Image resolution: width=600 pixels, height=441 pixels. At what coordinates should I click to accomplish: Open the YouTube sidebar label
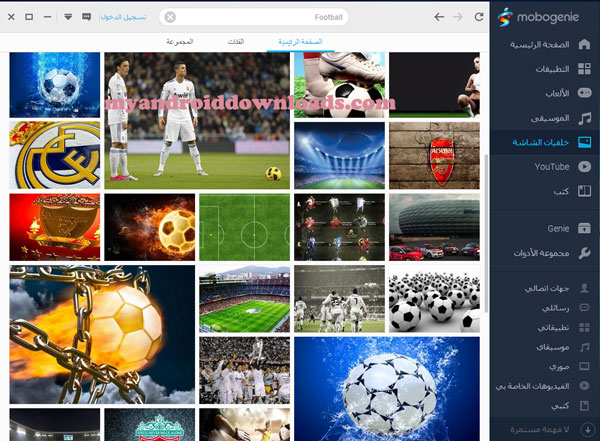pos(552,167)
